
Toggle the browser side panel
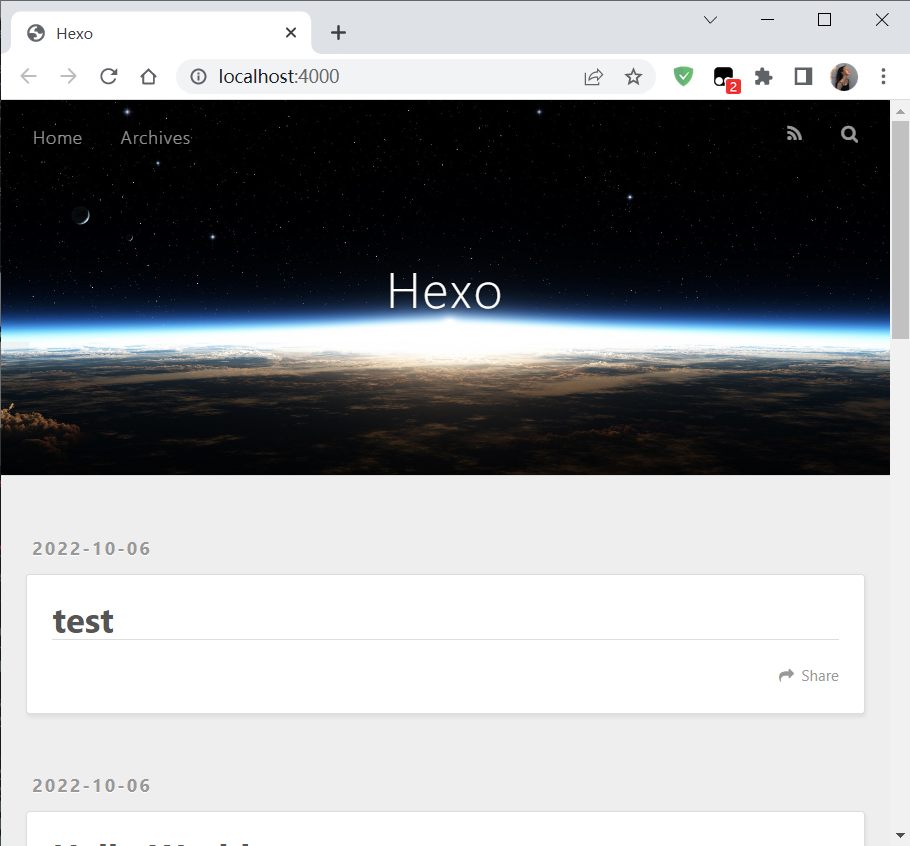click(x=803, y=76)
